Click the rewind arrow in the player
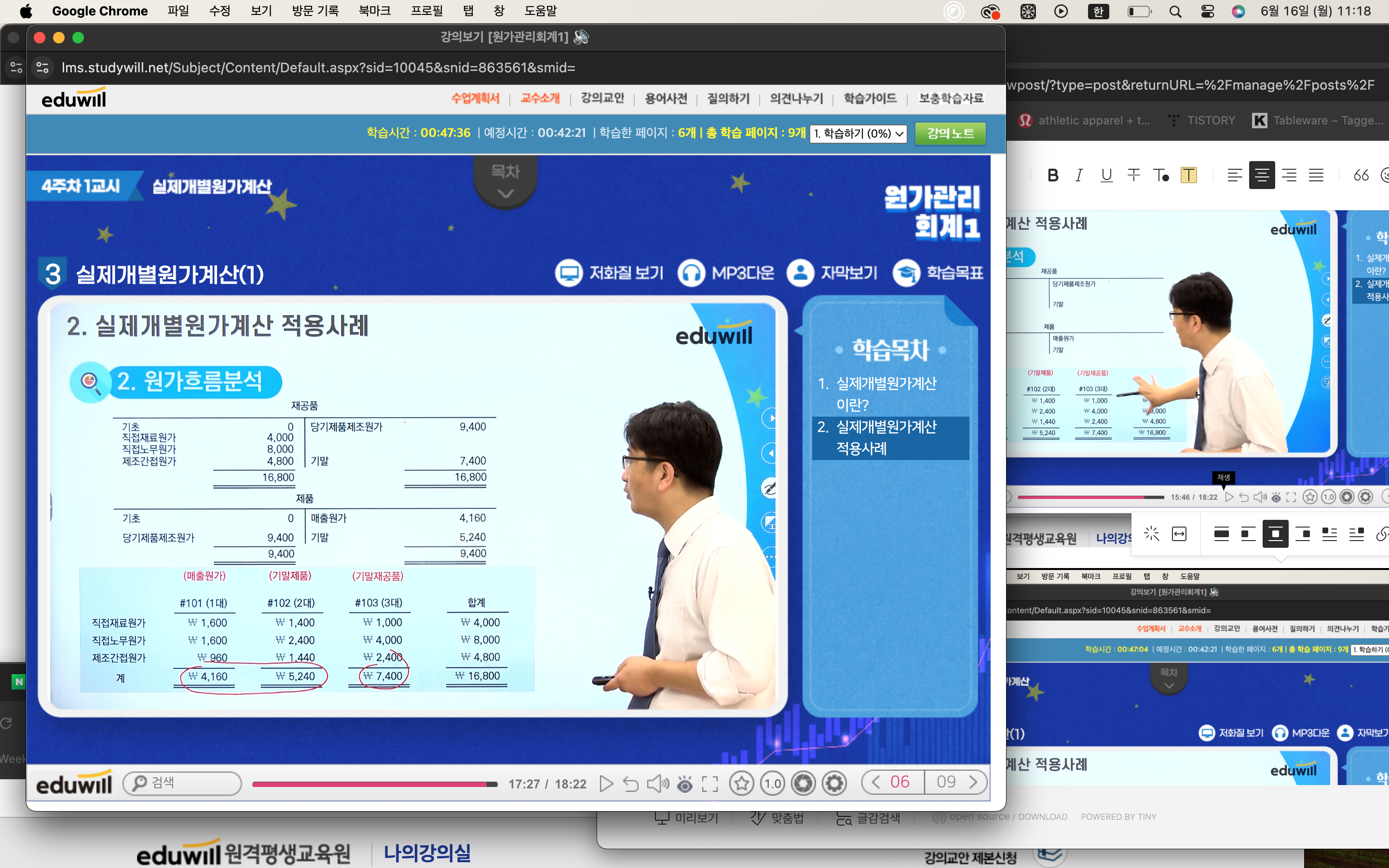This screenshot has width=1389, height=868. pyautogui.click(x=630, y=783)
